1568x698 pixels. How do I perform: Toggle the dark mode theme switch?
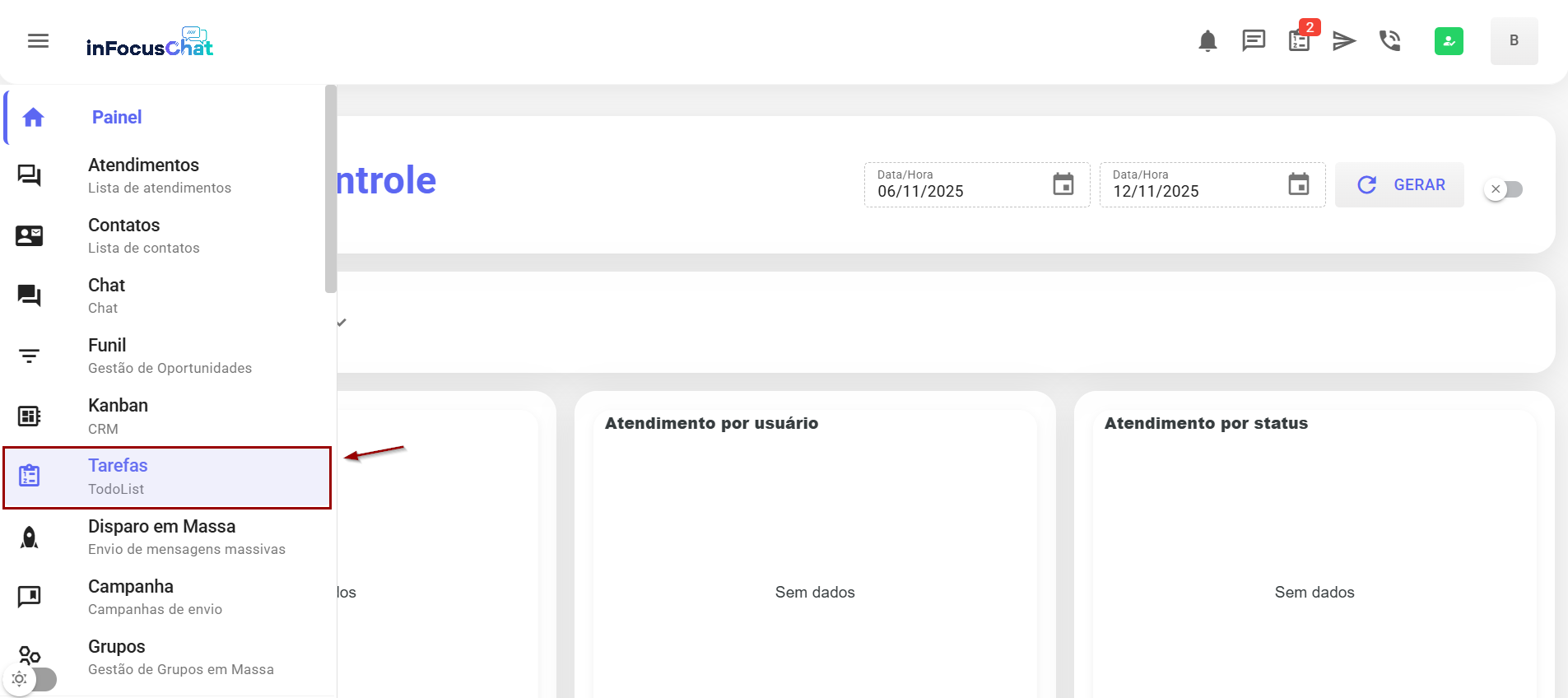click(x=31, y=679)
